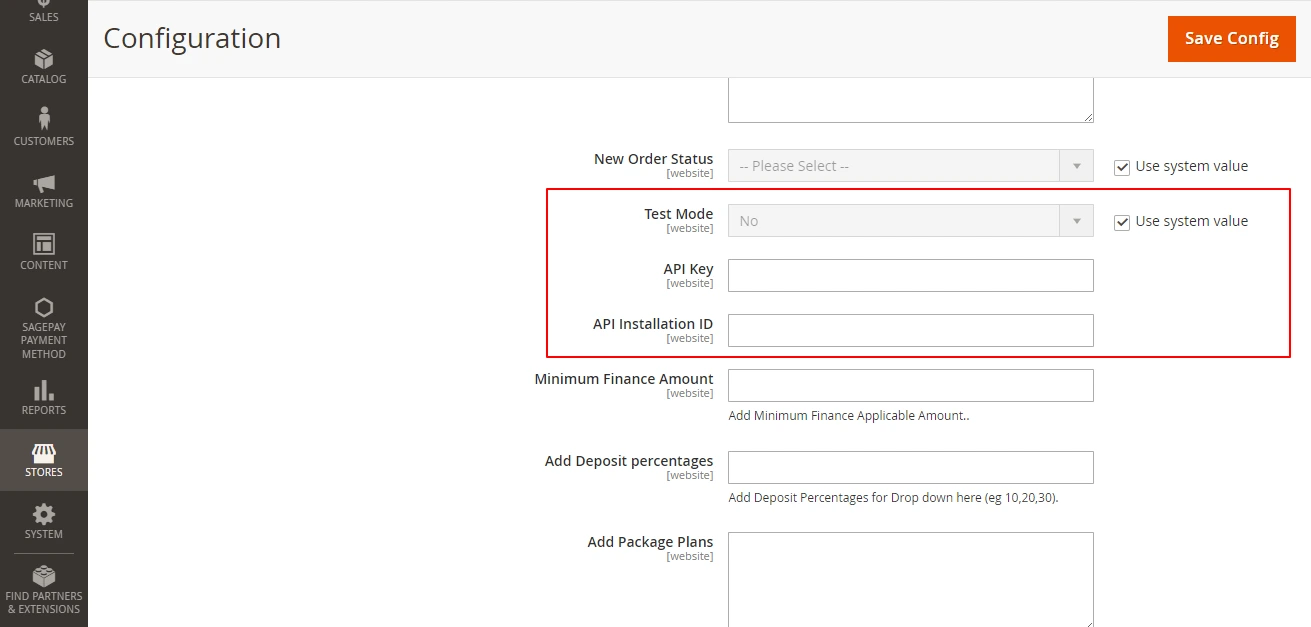1311x627 pixels.
Task: Toggle Use system value for Test Mode
Action: (x=1122, y=222)
